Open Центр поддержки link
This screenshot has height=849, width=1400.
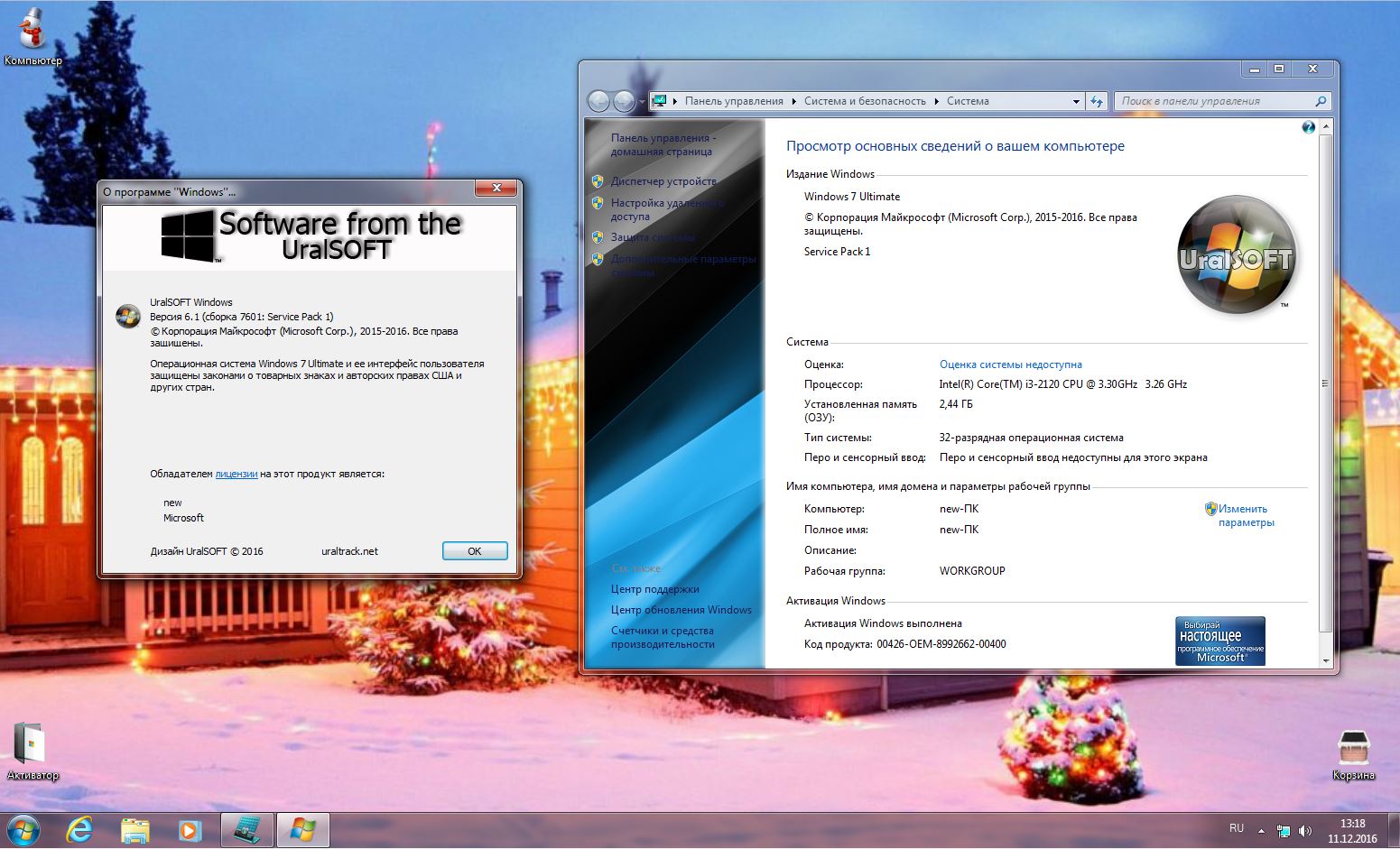[x=654, y=589]
